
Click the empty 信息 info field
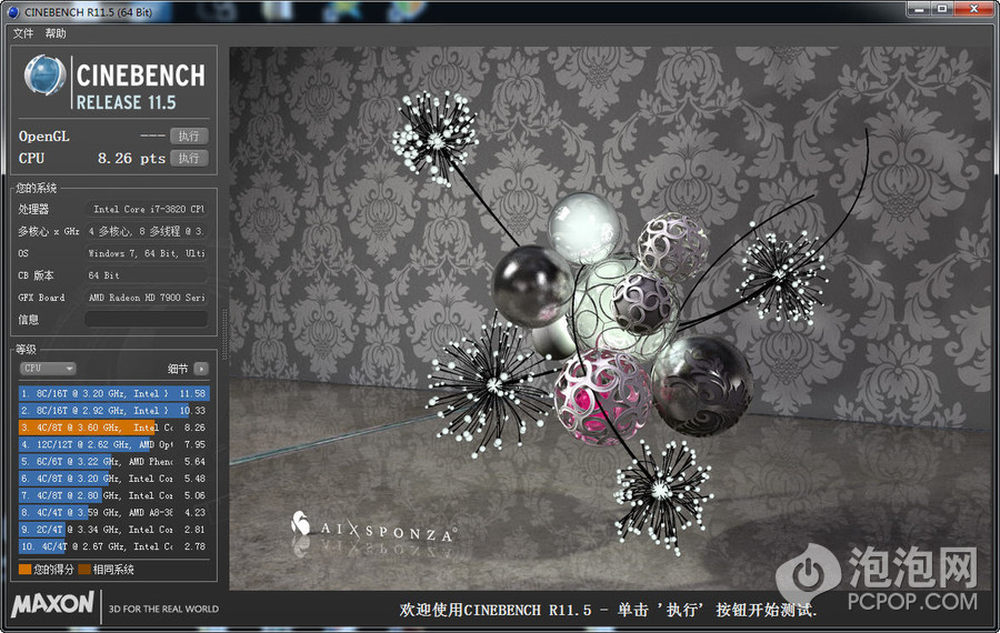146,319
